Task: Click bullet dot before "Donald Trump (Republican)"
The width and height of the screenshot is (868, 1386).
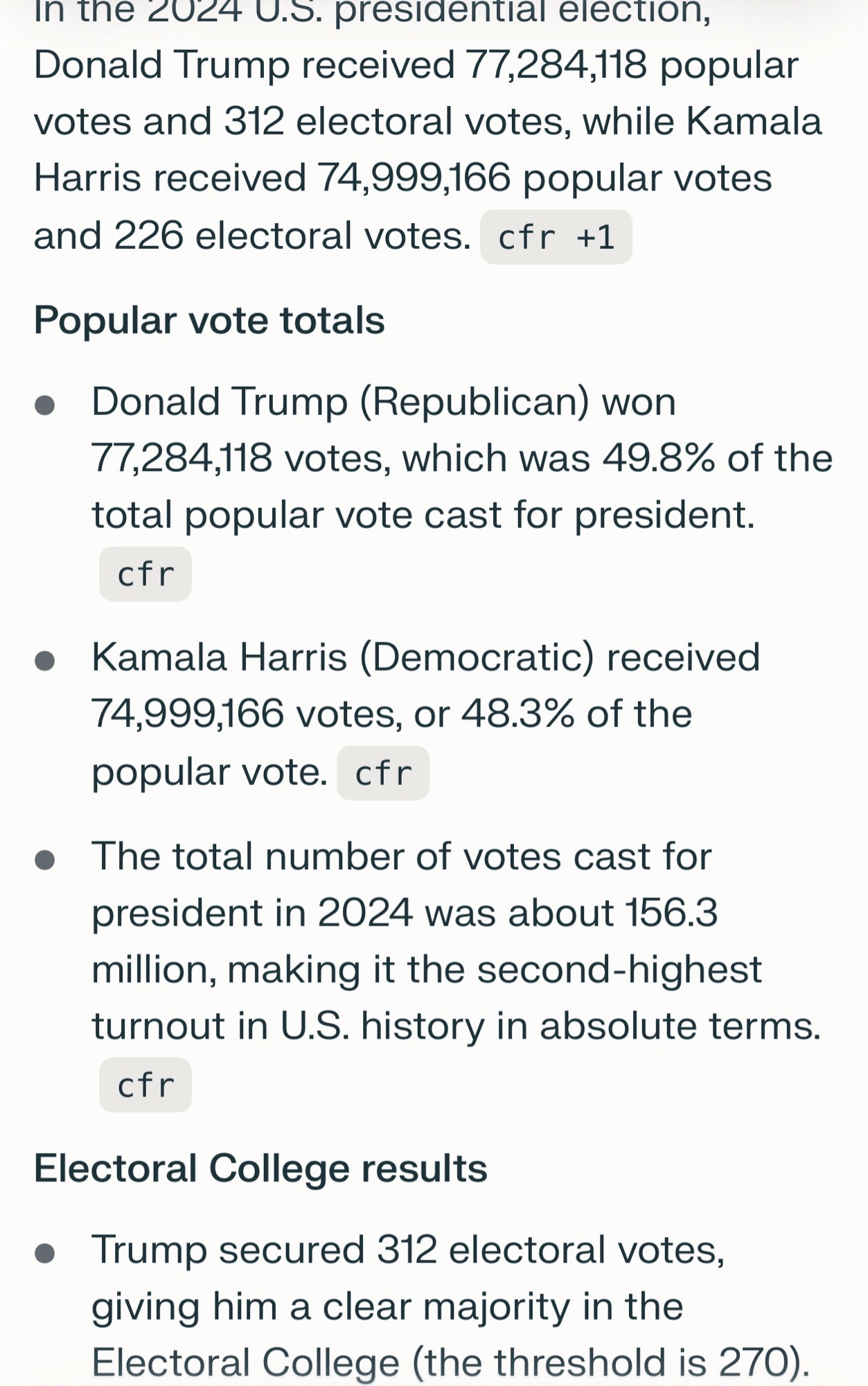Action: (45, 405)
